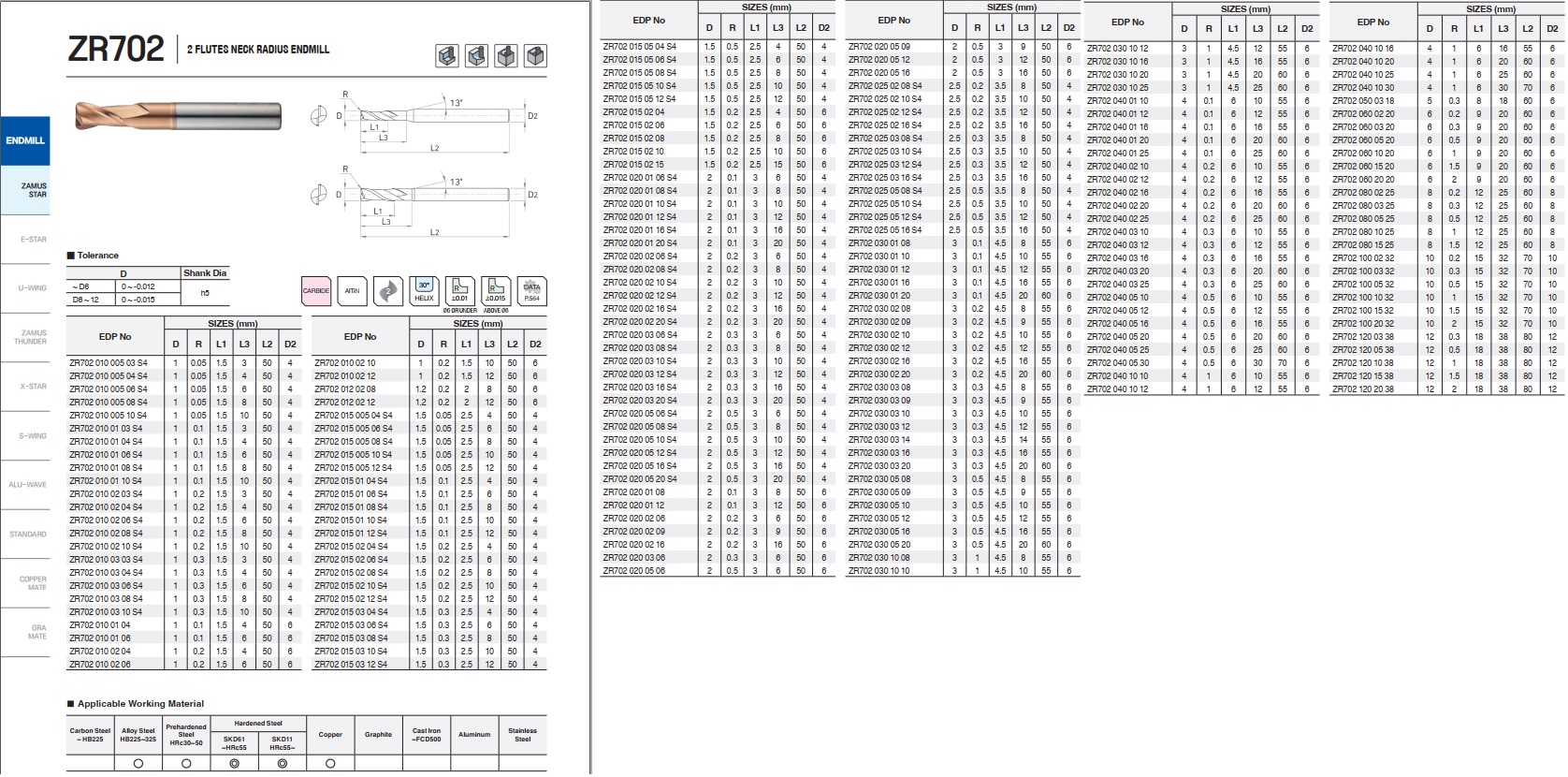1568x777 pixels.
Task: Open the COPPER MATE side tab
Action: (25, 583)
